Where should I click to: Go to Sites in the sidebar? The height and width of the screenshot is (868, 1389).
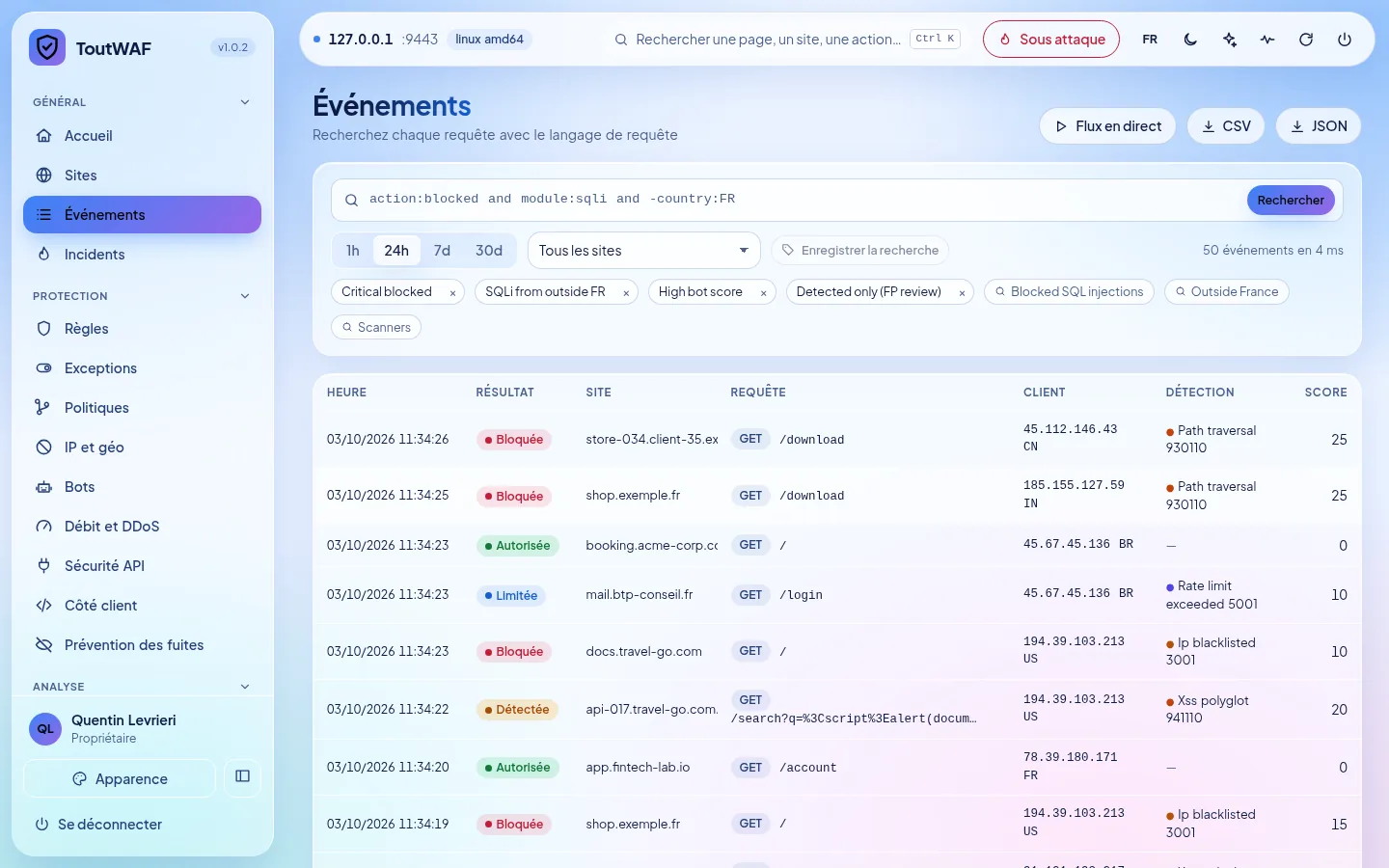point(142,176)
